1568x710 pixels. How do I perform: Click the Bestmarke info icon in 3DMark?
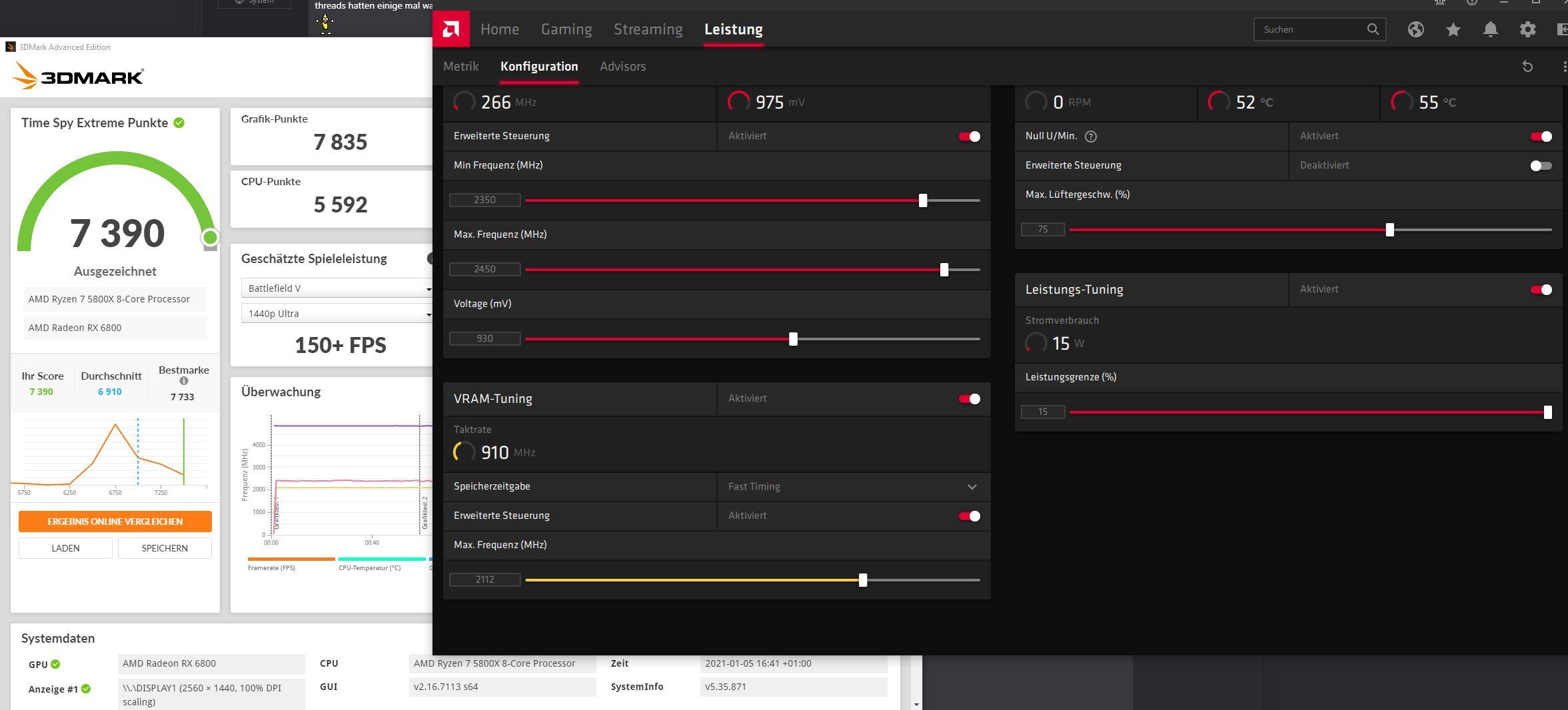click(184, 381)
